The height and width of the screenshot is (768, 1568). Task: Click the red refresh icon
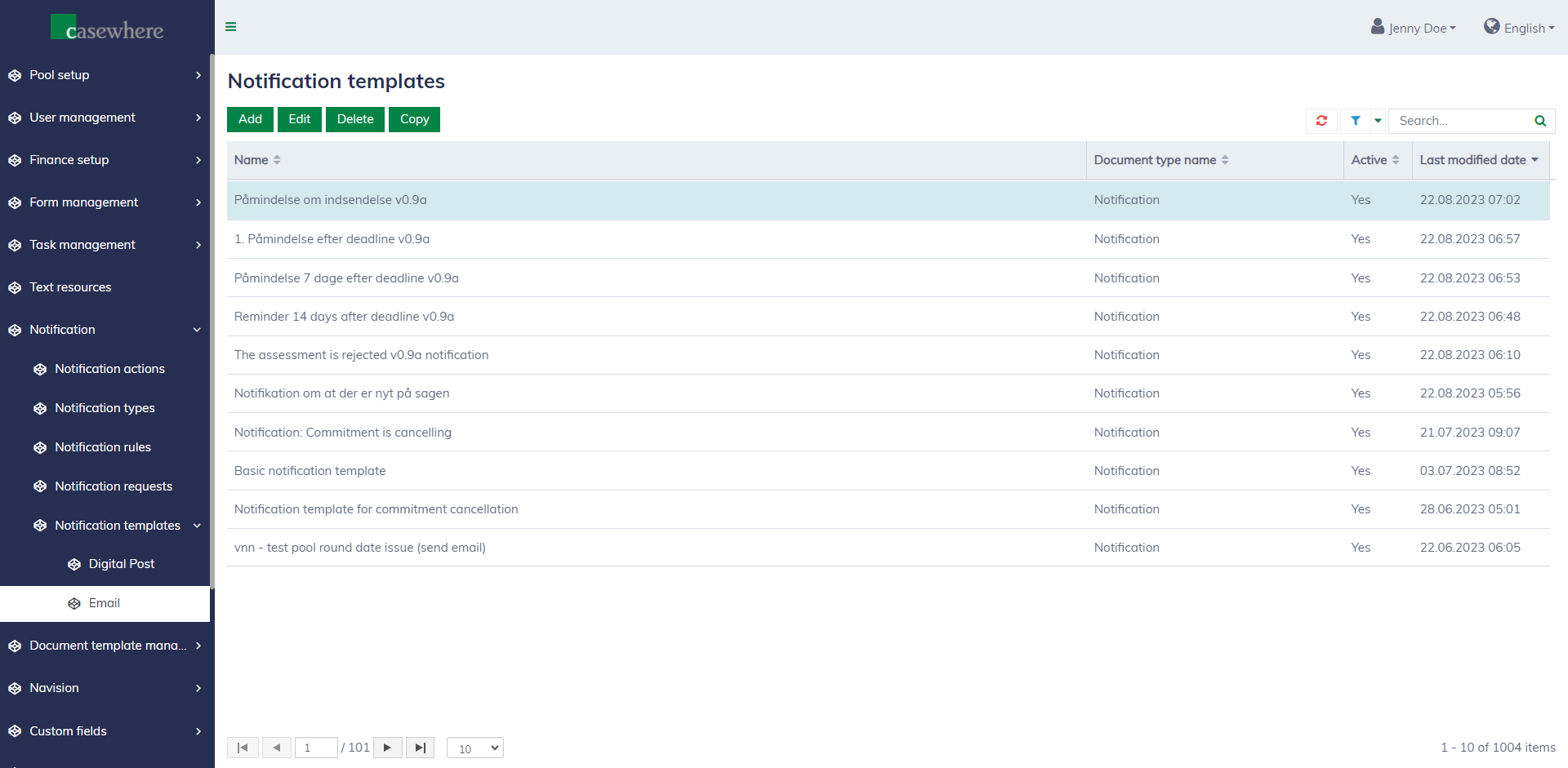click(1321, 121)
